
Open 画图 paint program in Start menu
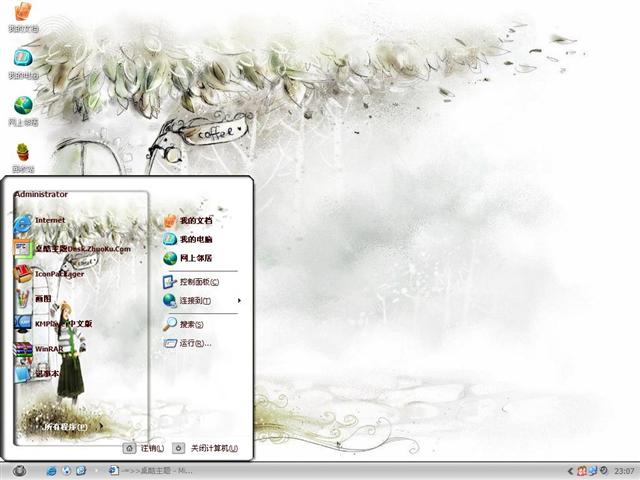(x=33, y=299)
